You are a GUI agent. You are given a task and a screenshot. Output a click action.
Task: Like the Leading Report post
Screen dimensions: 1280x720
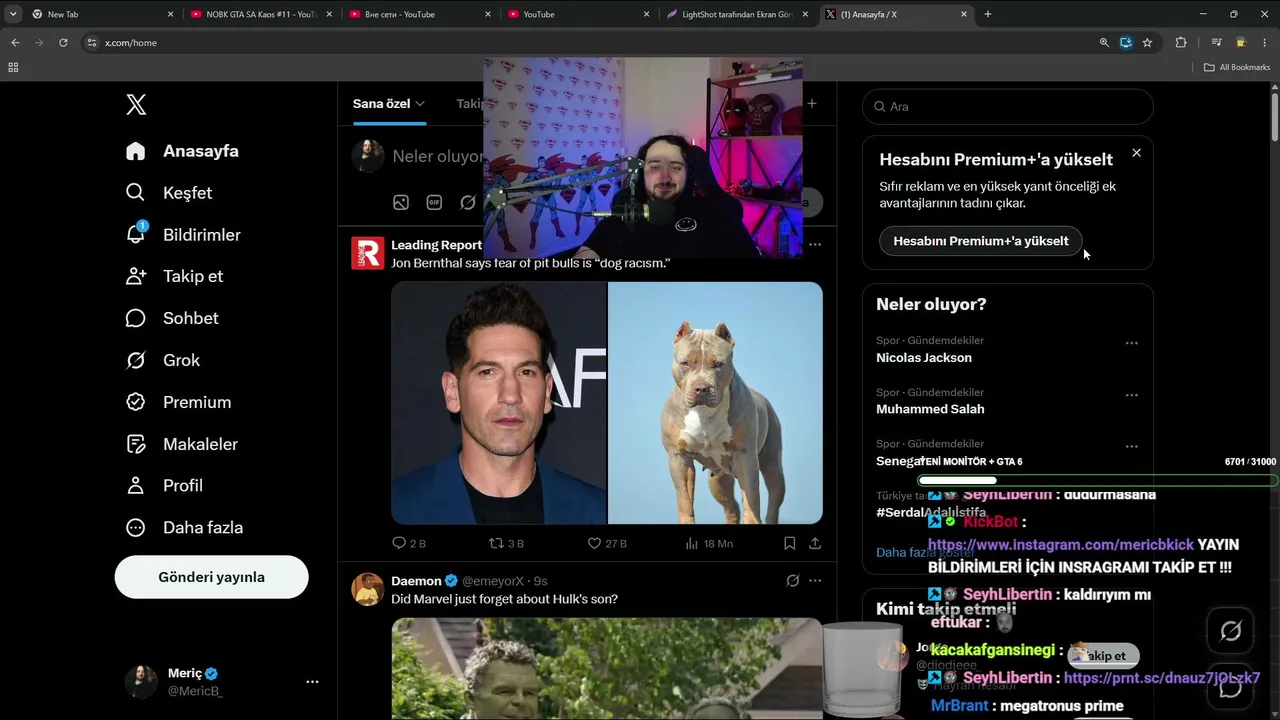(x=607, y=543)
